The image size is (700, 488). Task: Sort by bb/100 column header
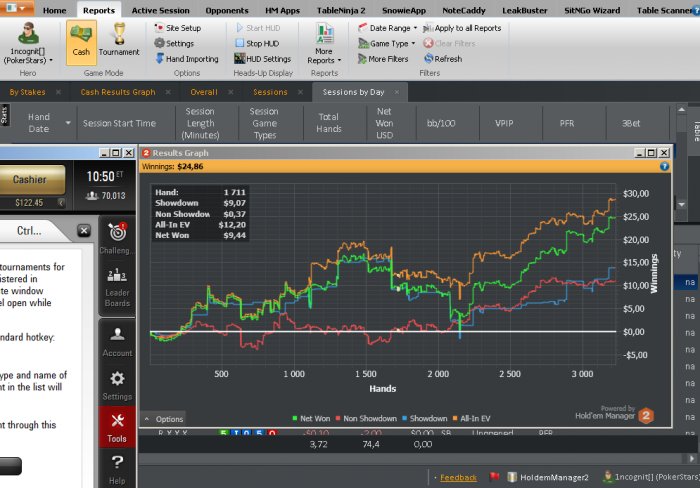pos(441,123)
